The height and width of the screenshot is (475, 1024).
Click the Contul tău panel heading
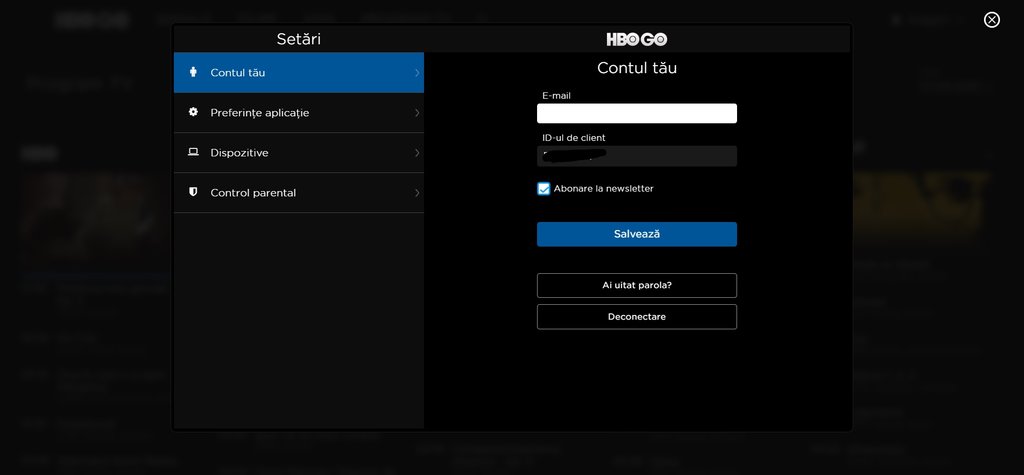coord(637,68)
